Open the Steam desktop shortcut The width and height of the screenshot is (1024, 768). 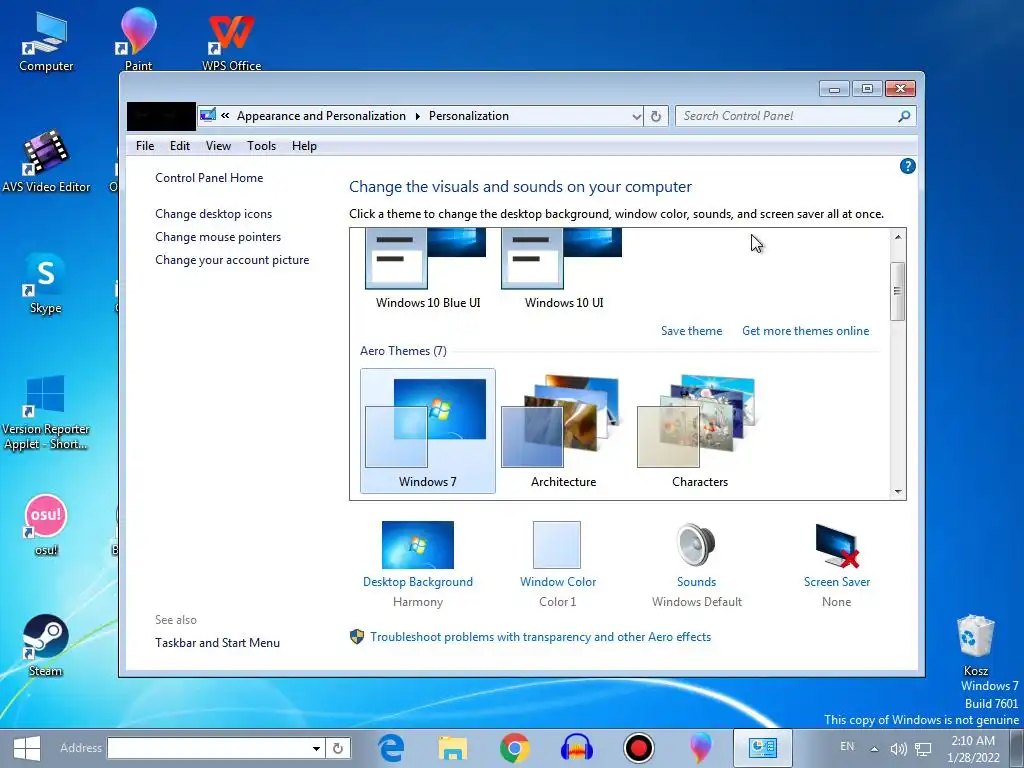pyautogui.click(x=45, y=645)
